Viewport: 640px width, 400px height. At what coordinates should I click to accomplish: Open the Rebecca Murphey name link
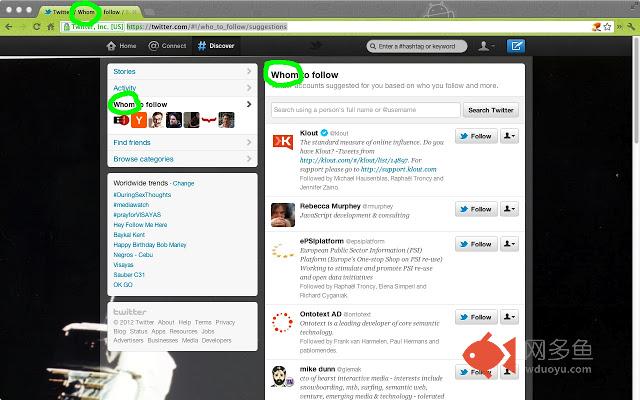(x=330, y=206)
